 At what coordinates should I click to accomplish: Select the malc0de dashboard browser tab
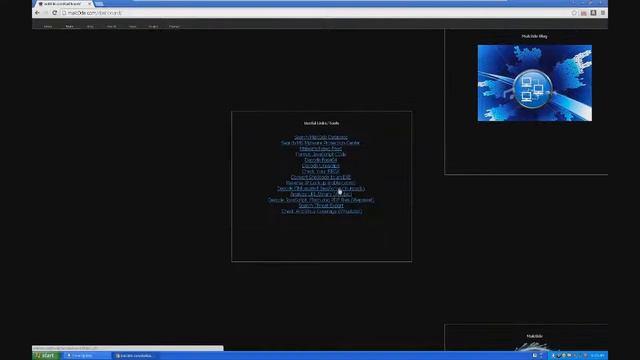click(x=63, y=4)
